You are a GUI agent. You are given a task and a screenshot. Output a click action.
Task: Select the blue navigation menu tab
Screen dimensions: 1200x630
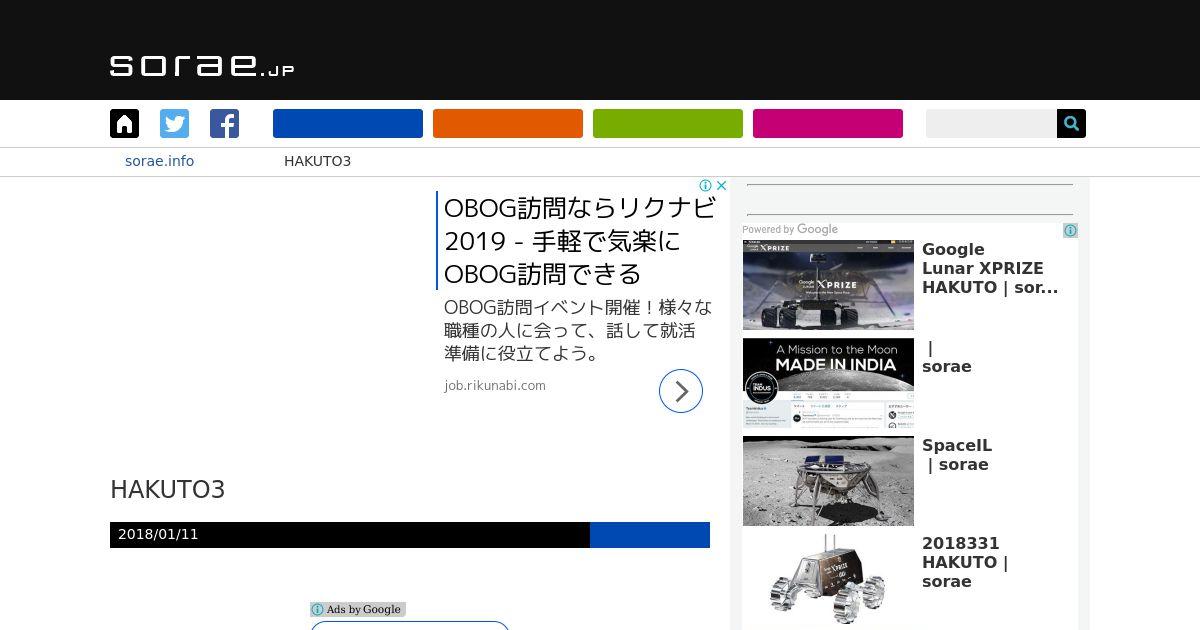348,124
